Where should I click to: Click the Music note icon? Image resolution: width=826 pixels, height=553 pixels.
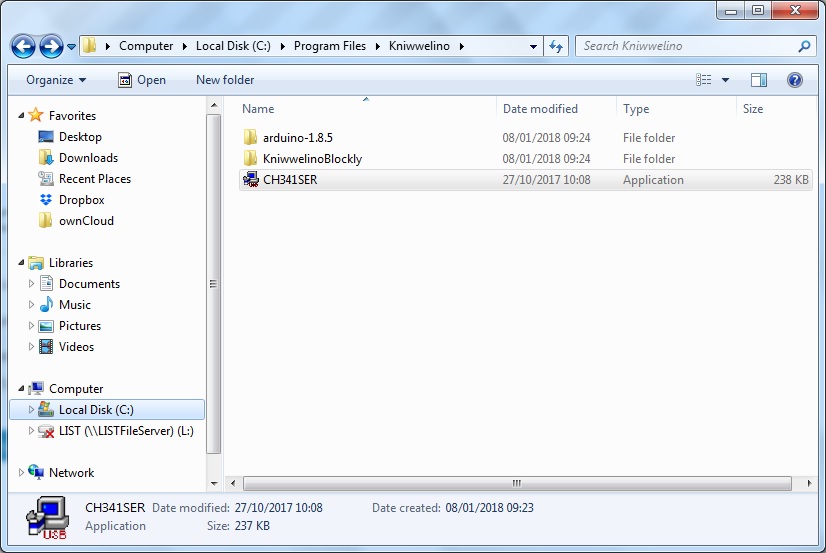46,304
